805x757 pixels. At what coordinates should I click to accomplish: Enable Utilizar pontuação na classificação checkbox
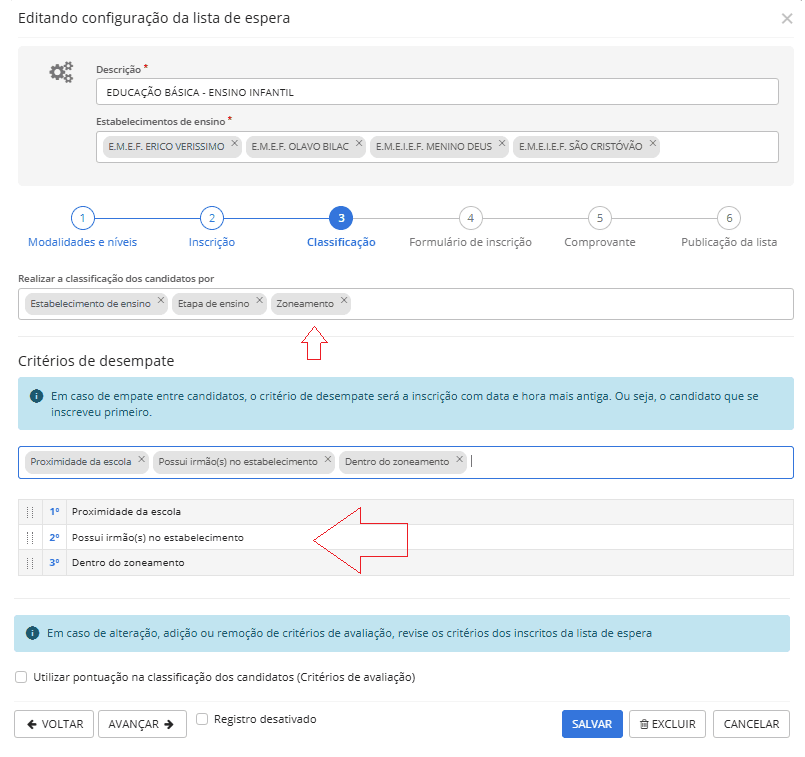point(22,677)
